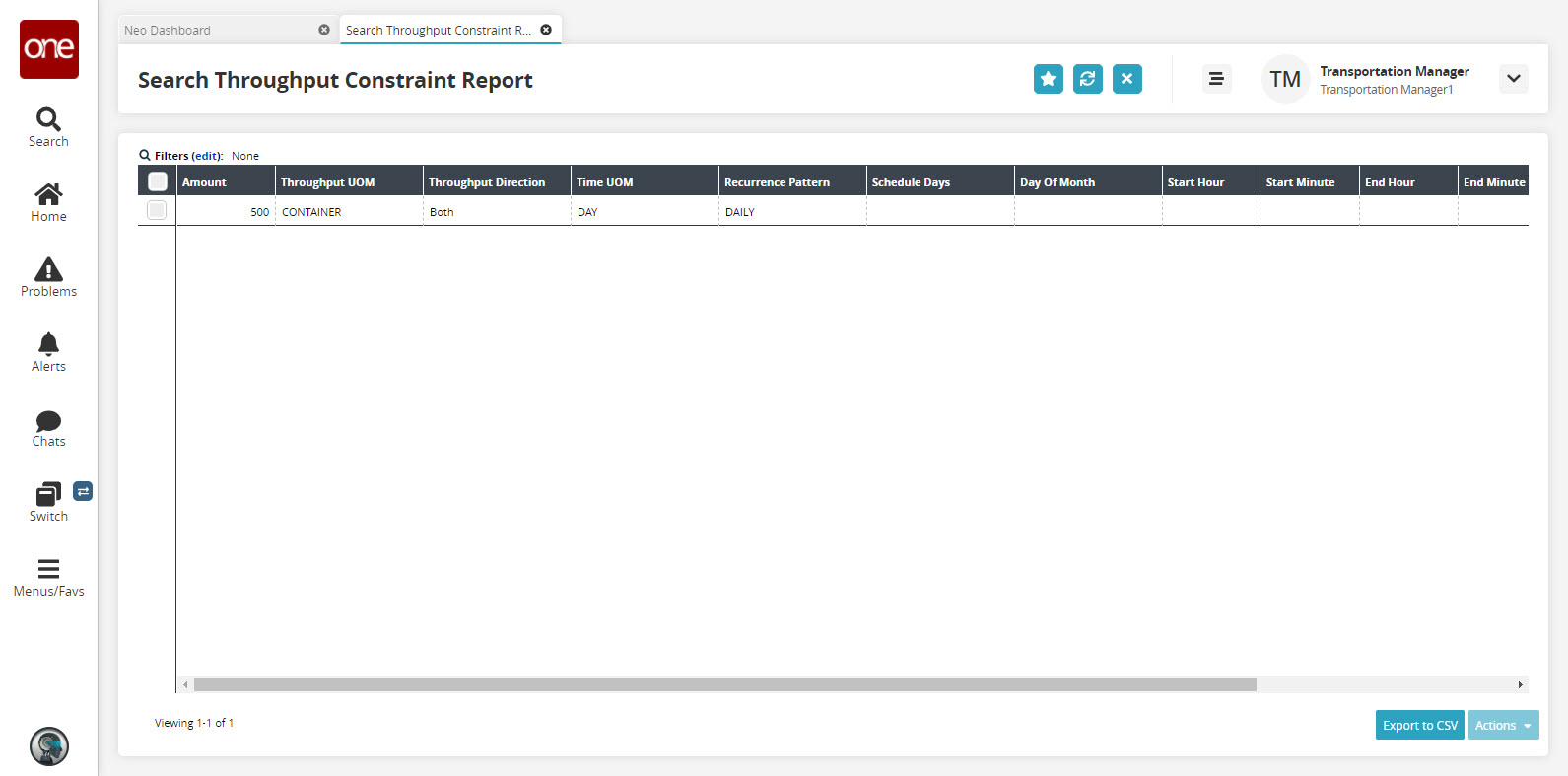The height and width of the screenshot is (776, 1568).
Task: Add report to favorites with star icon
Action: point(1049,79)
